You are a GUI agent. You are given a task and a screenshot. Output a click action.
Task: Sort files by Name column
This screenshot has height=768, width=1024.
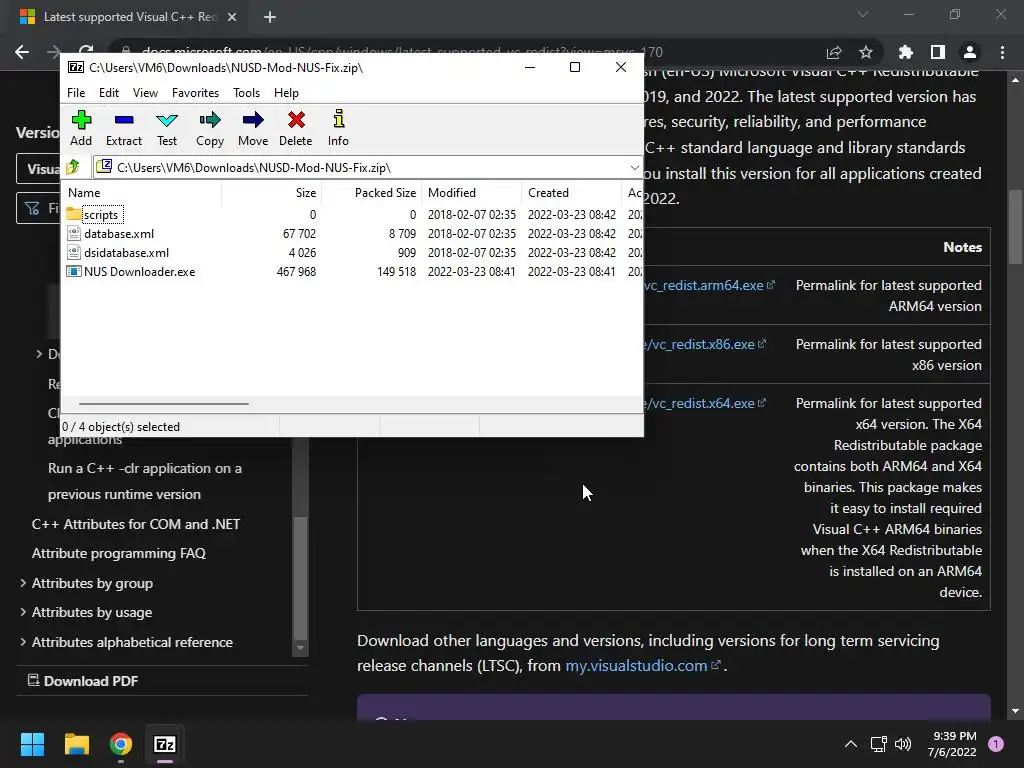tap(141, 193)
